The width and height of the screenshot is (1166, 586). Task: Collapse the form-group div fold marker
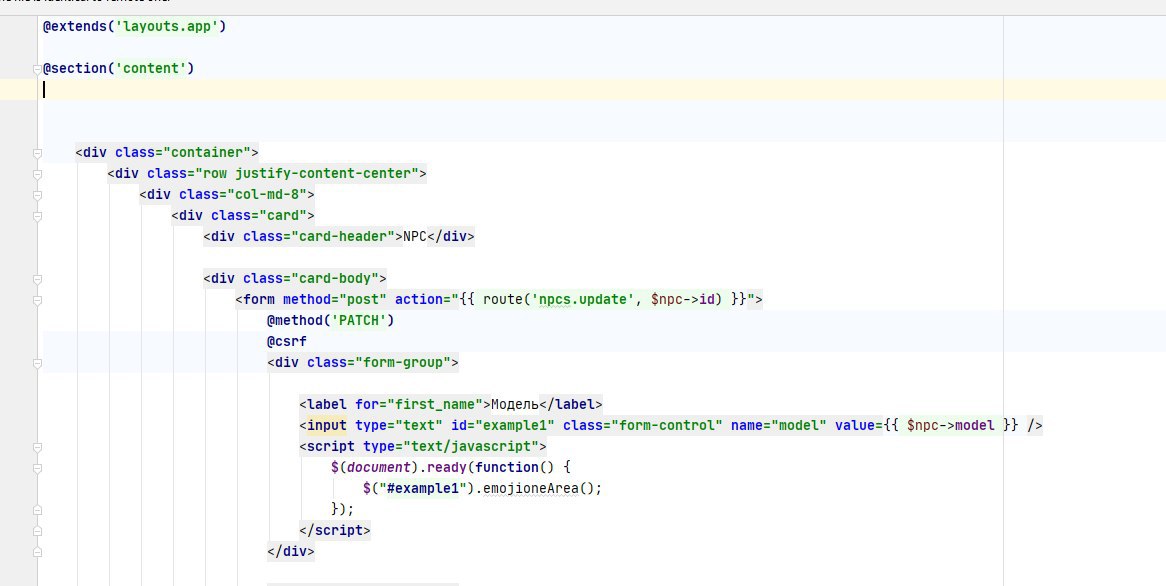pos(37,364)
